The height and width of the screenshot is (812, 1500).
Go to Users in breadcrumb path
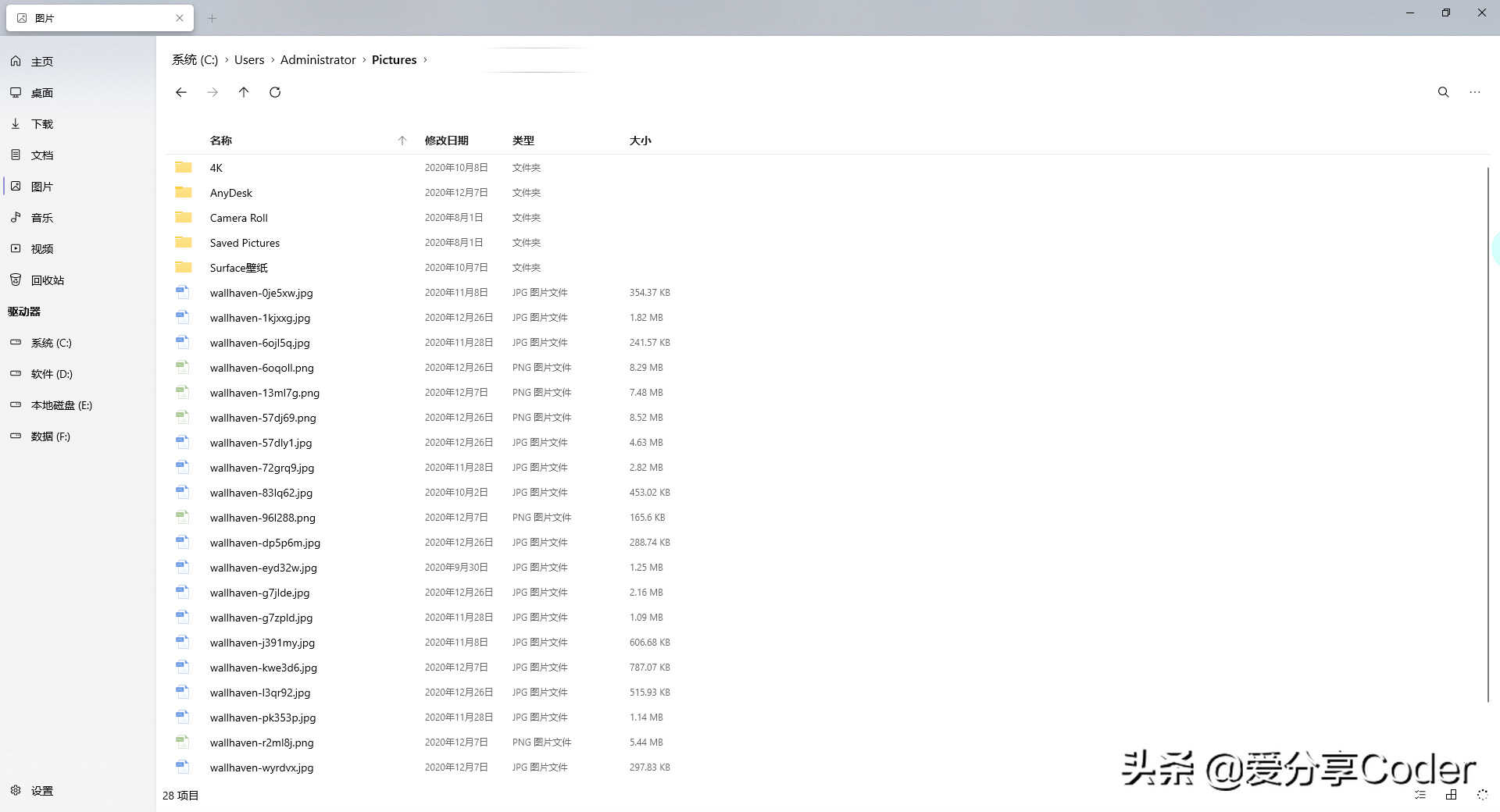[249, 60]
